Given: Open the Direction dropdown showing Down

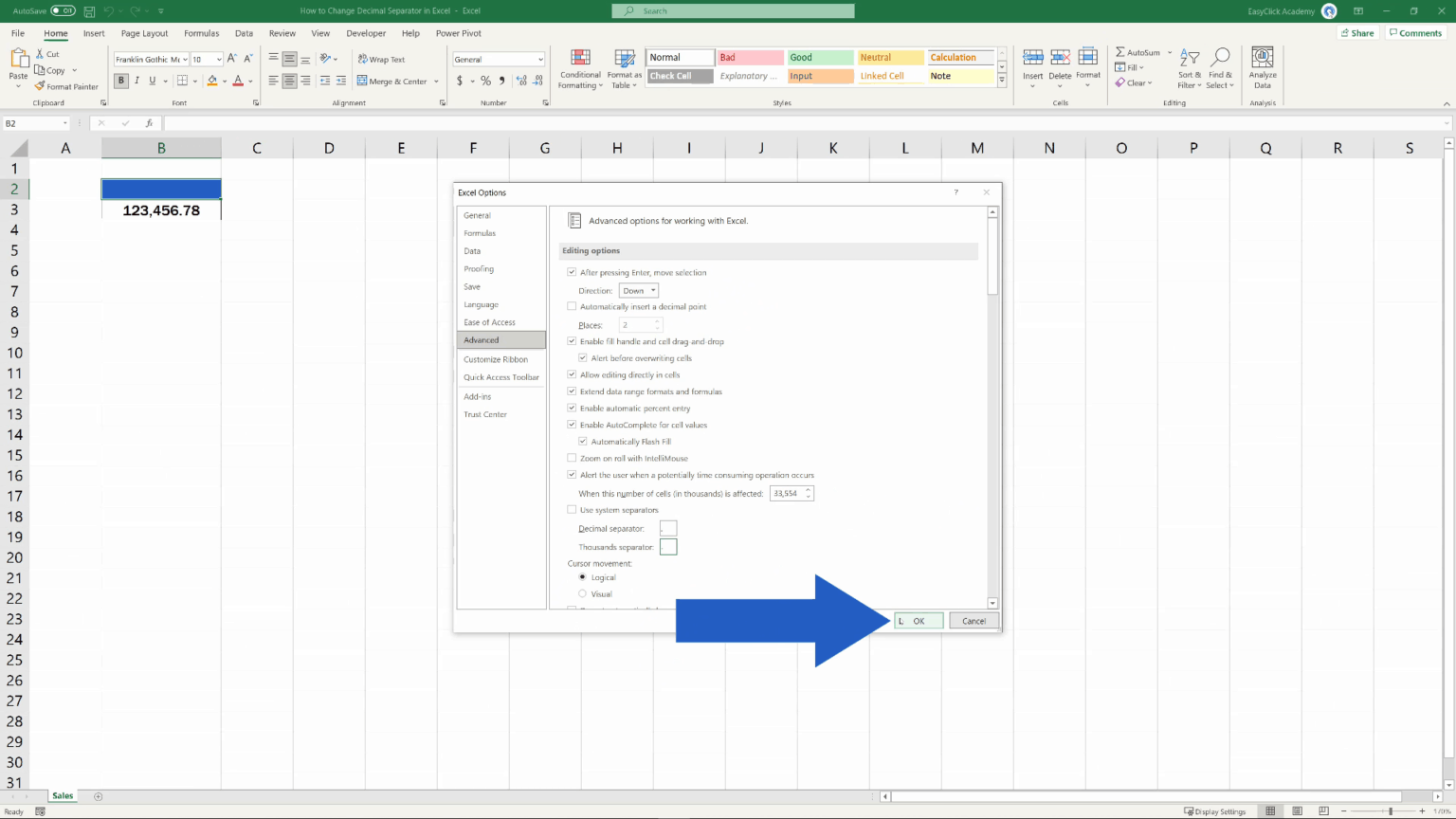Looking at the screenshot, I should click(x=638, y=290).
